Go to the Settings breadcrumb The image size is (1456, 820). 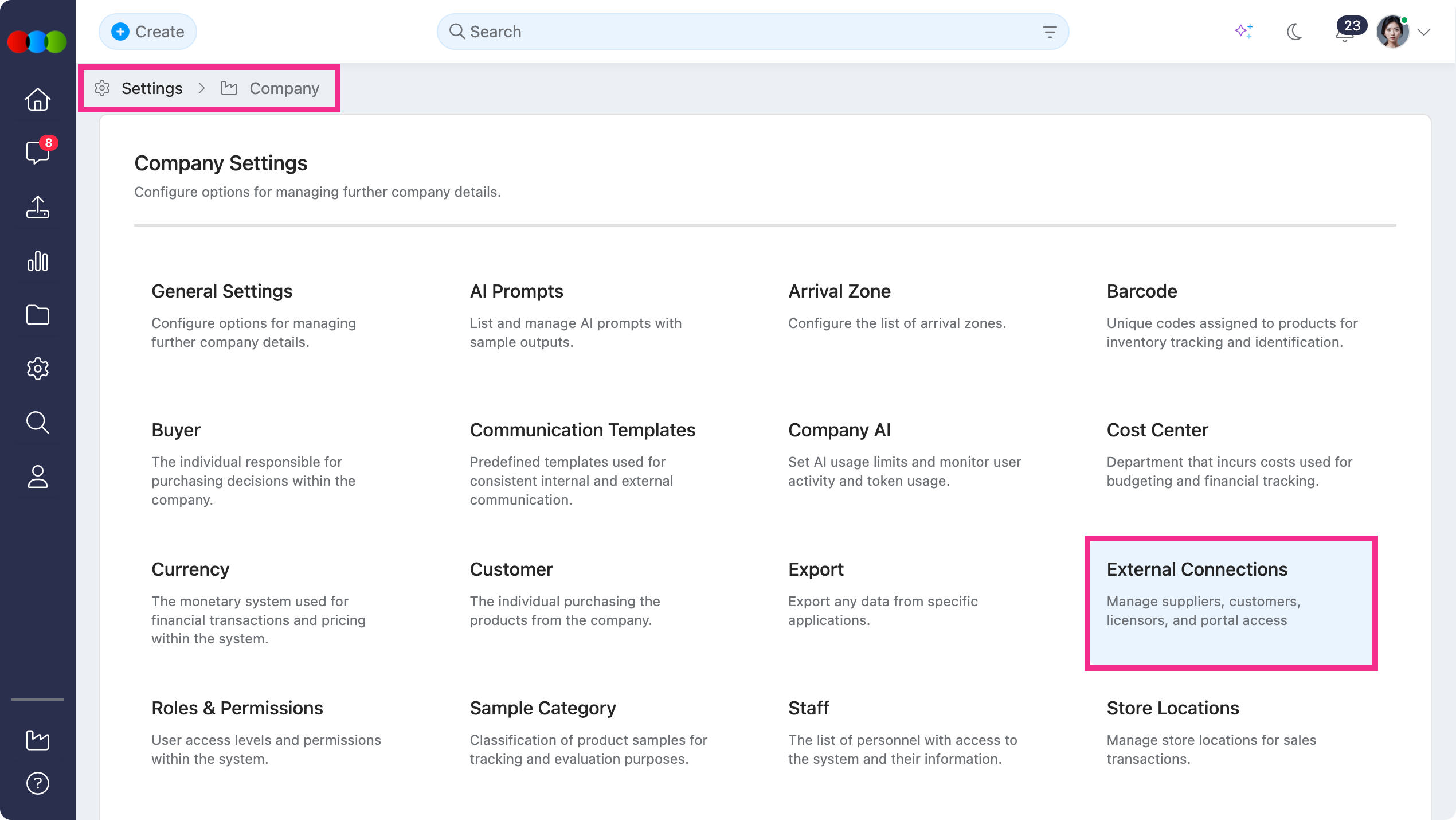pos(152,88)
